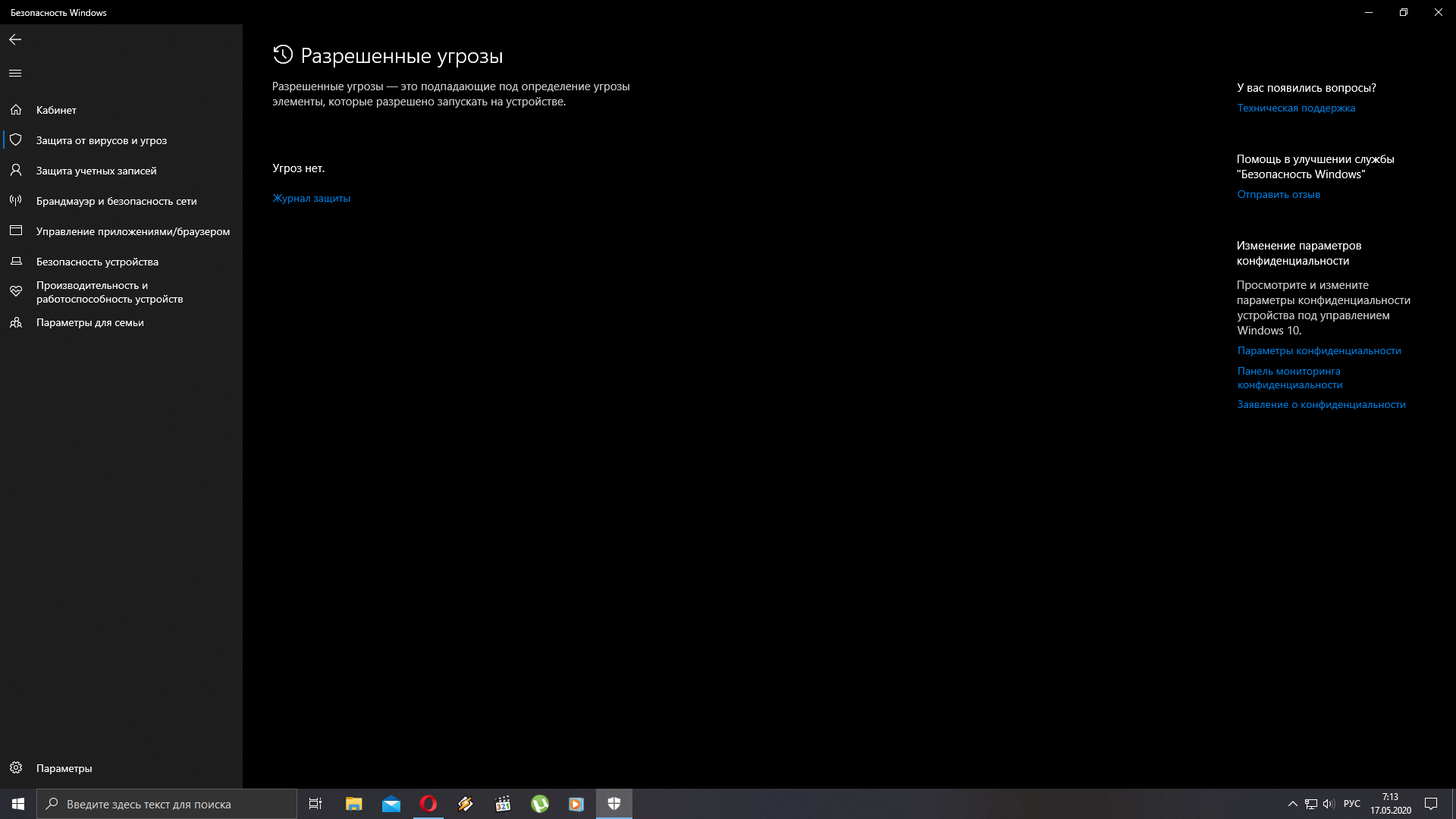
Task: Open Панель мониторинга конфиденциальности link
Action: [x=1290, y=378]
